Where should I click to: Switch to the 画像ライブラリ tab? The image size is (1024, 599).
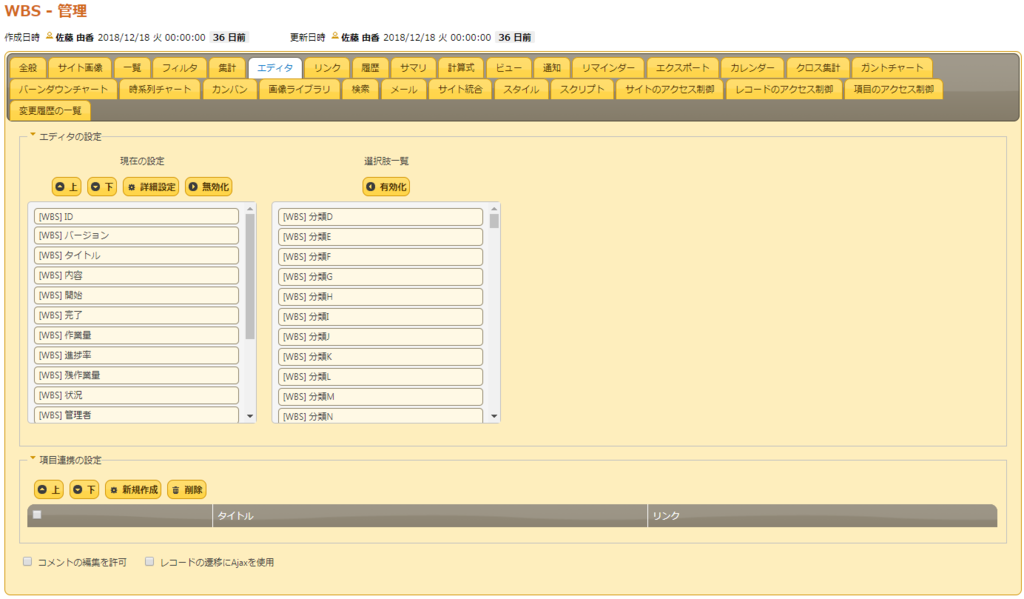point(299,89)
